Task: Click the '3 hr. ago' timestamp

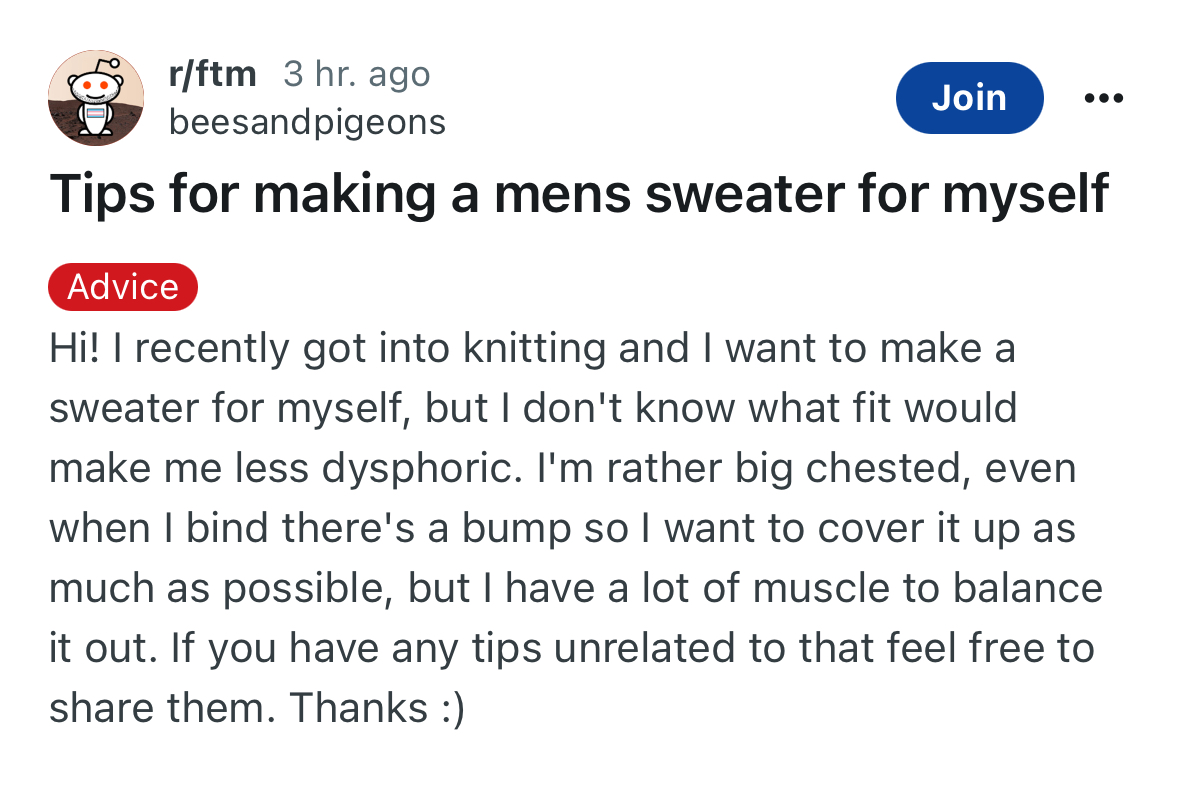Action: [356, 74]
